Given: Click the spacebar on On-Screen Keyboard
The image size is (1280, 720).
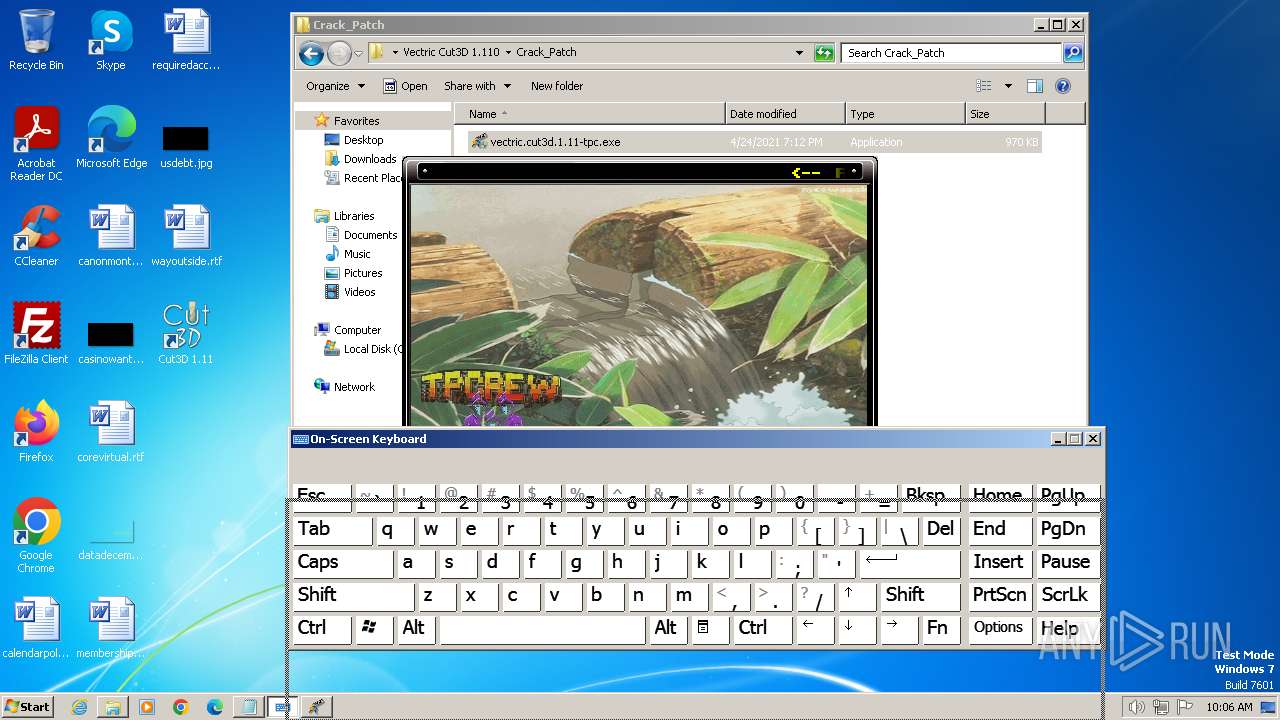Looking at the screenshot, I should [x=542, y=629].
